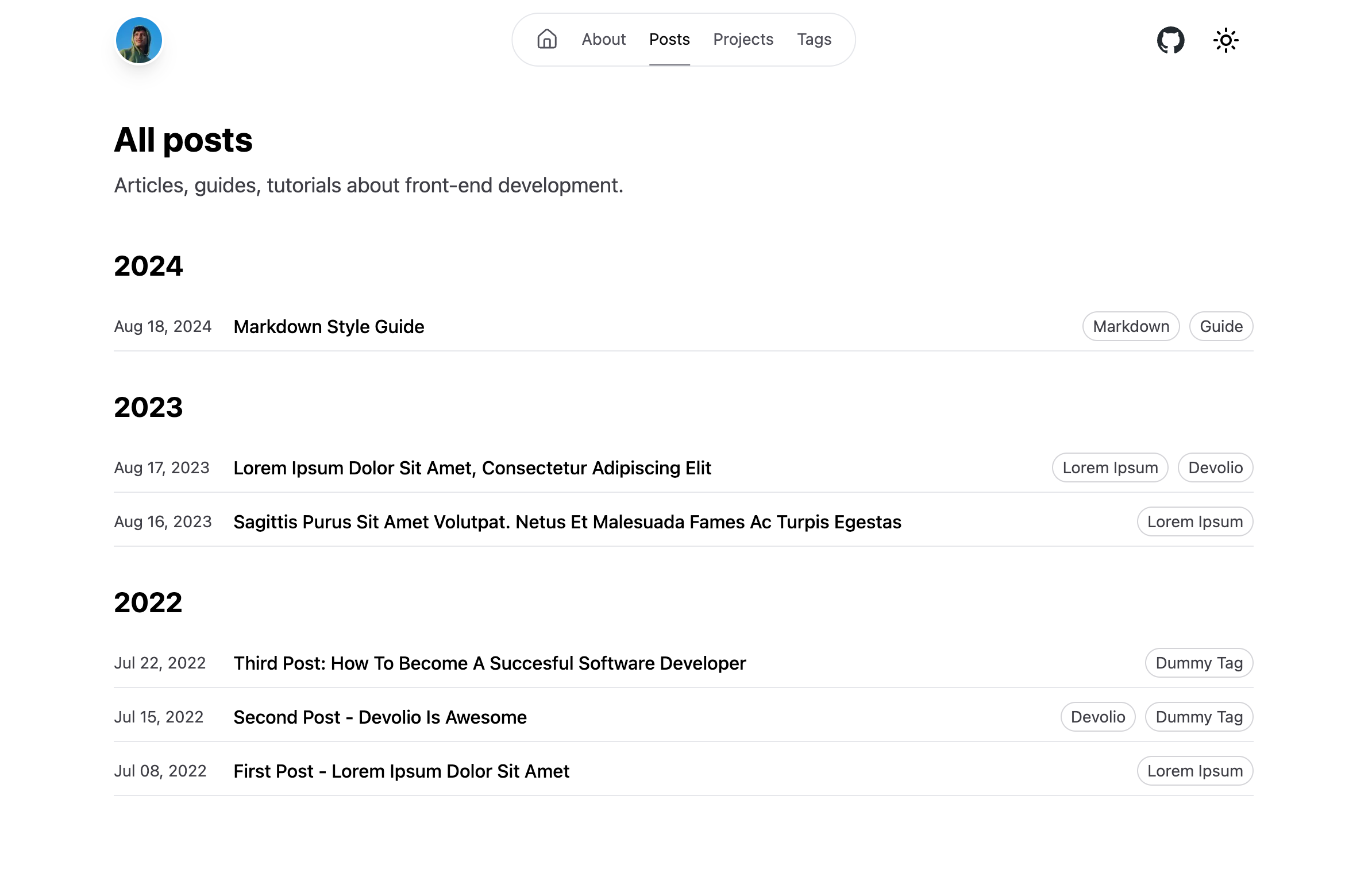Screen dimensions: 1372x881
Task: Click the profile avatar in the top-left corner
Action: pos(138,40)
